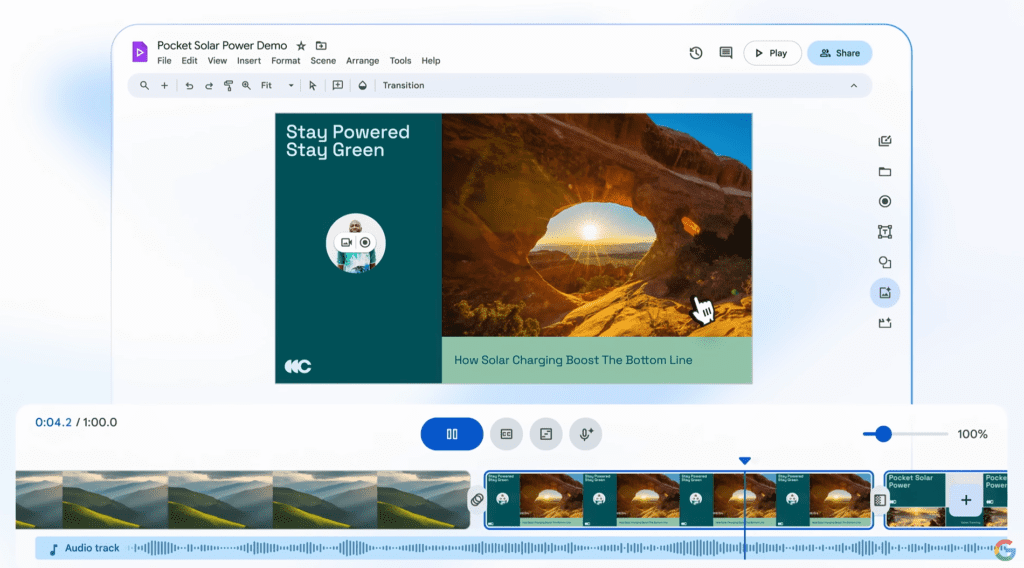Open the comments panel icon
This screenshot has height=568, width=1024.
[x=726, y=53]
